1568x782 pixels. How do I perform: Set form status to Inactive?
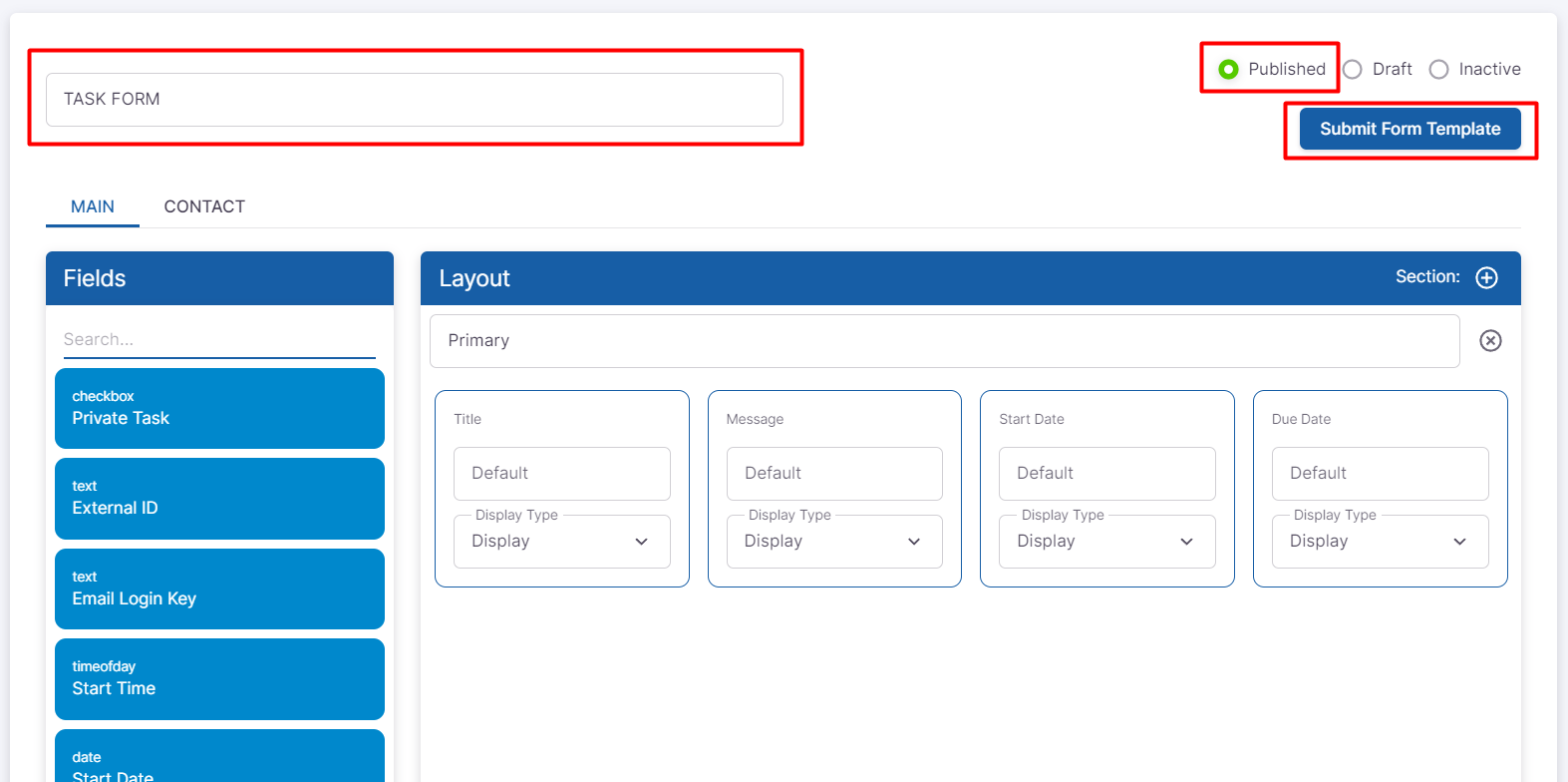click(x=1438, y=69)
